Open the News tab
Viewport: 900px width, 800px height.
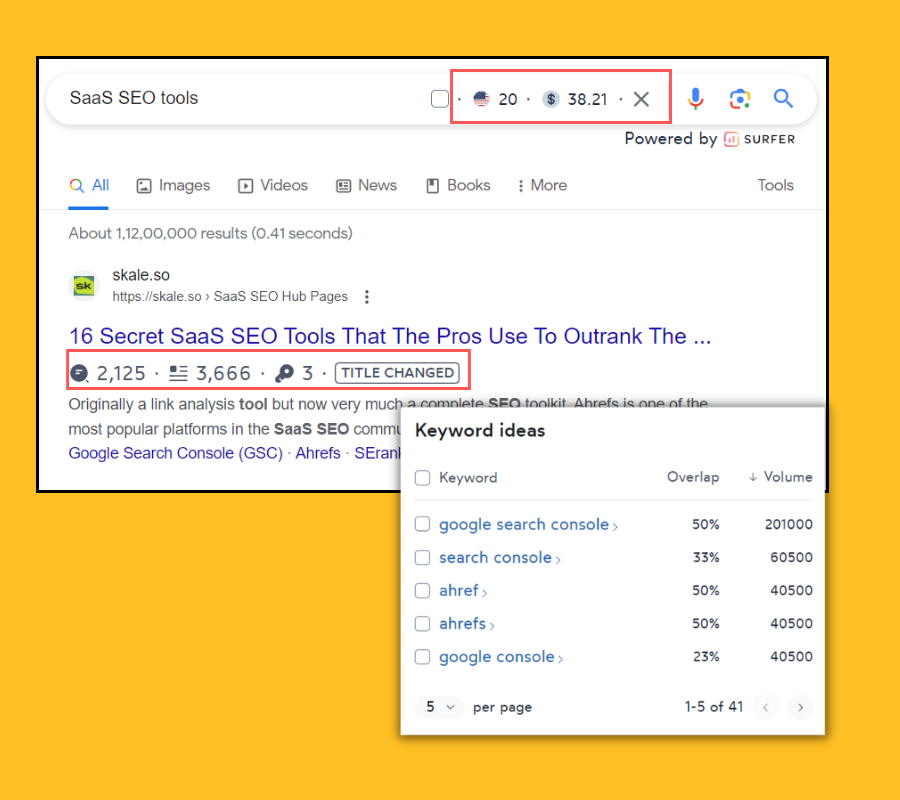tap(366, 185)
